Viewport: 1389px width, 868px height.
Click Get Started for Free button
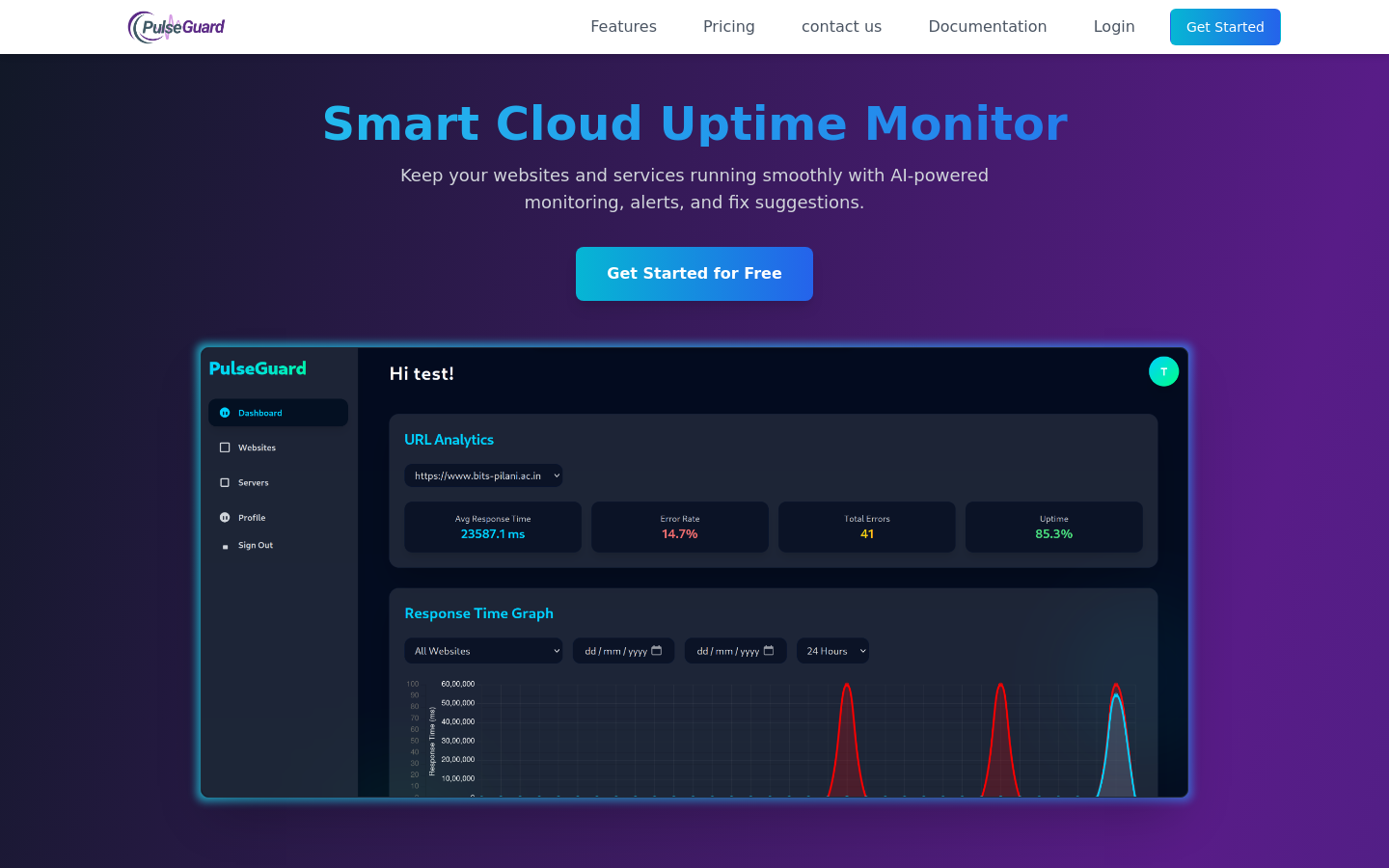click(694, 274)
